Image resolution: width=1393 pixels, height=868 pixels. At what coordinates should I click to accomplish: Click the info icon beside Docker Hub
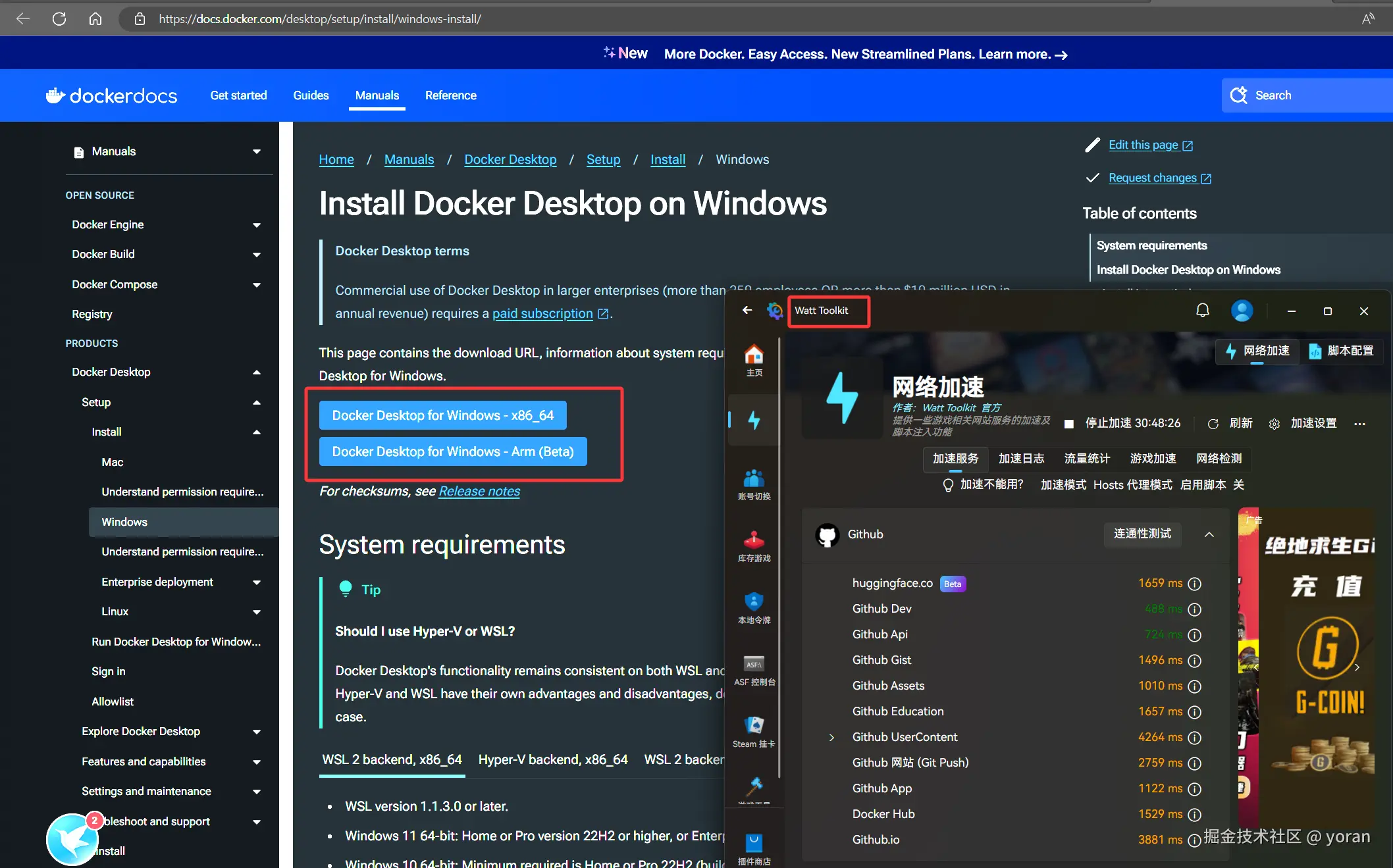pos(1195,815)
